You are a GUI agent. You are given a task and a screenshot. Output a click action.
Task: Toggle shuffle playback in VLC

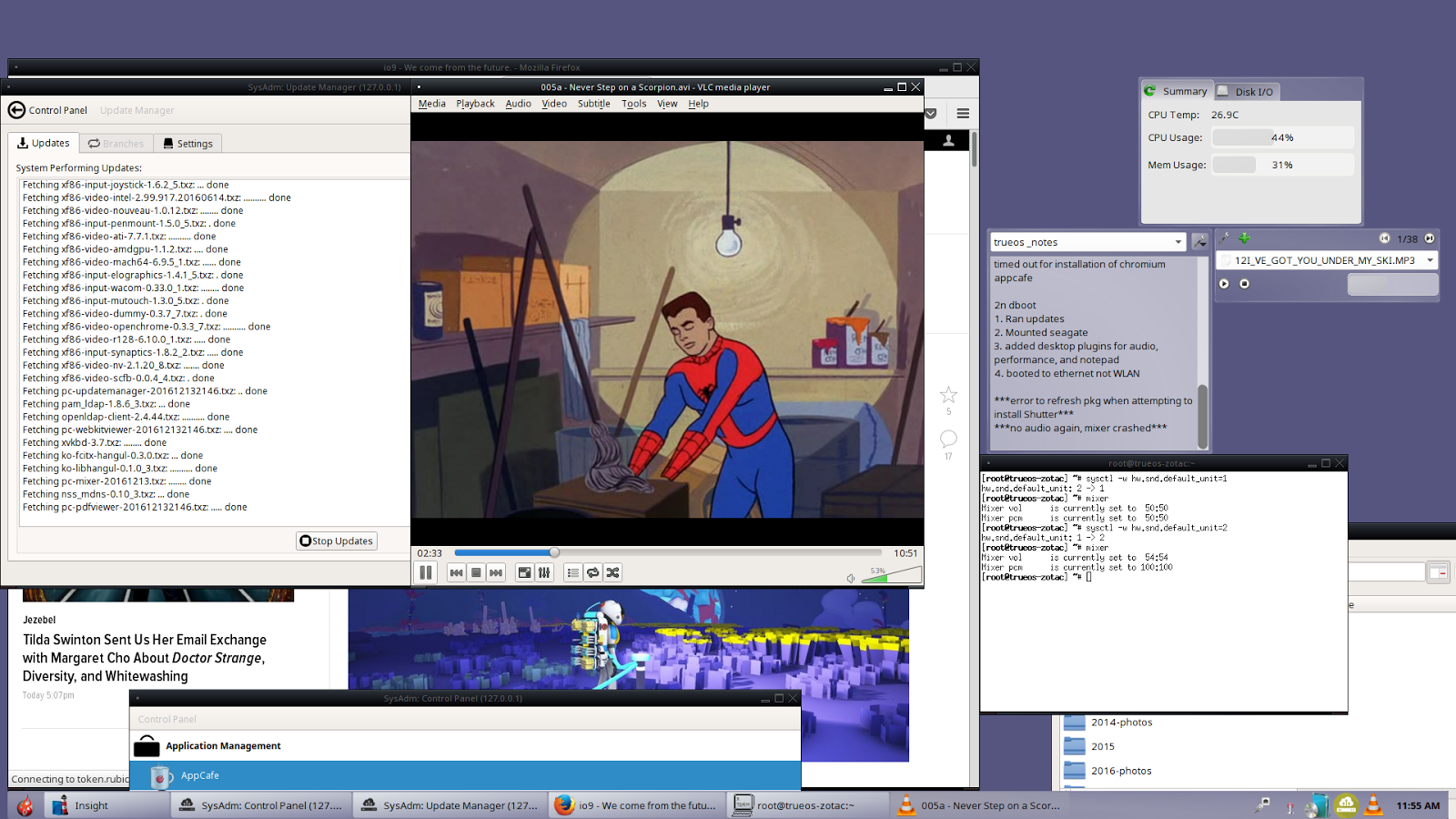click(612, 572)
